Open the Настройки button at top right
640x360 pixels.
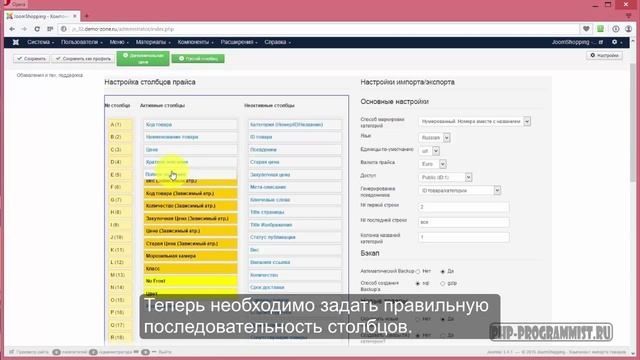pos(604,55)
